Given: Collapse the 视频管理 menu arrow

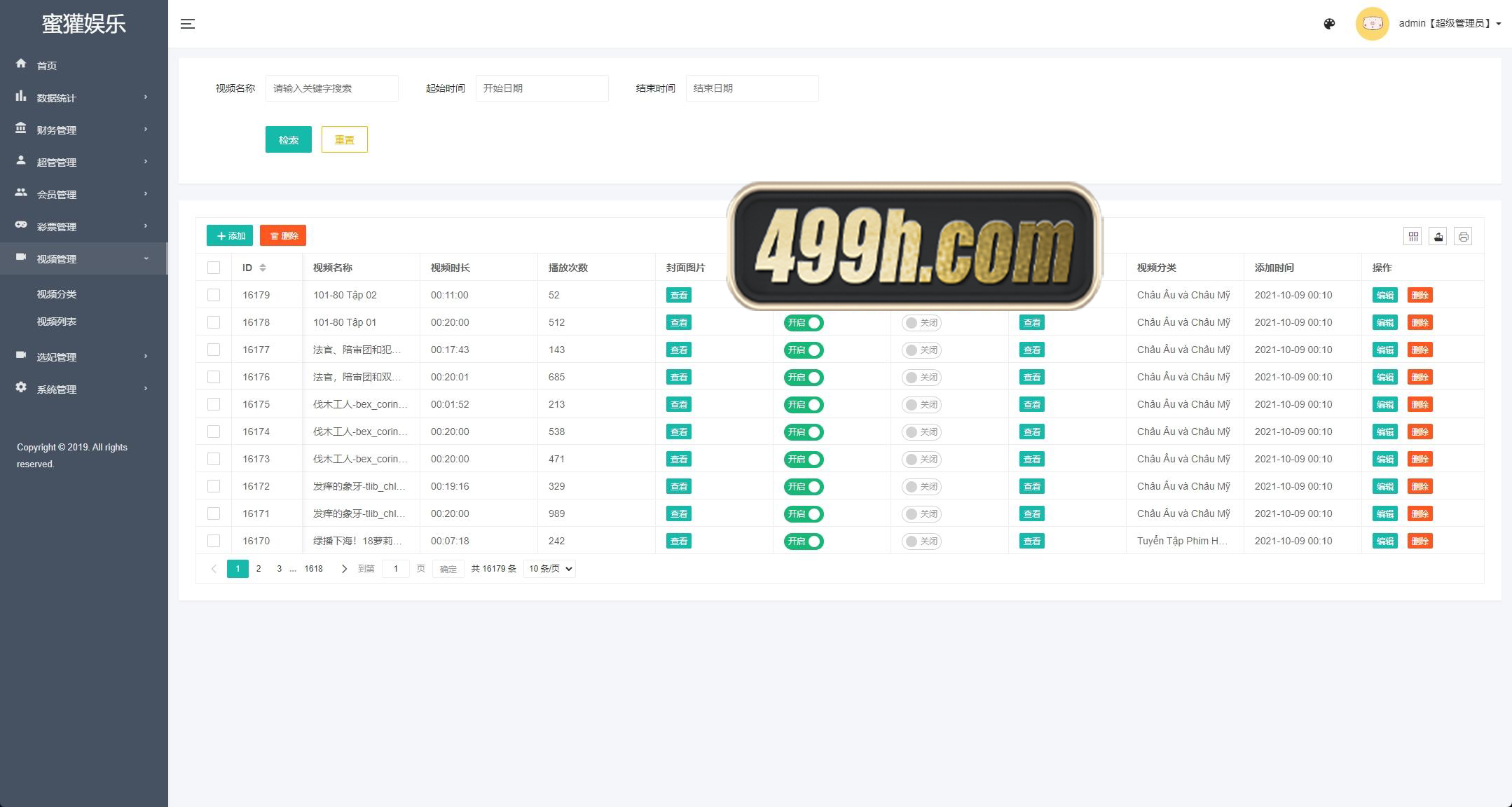Looking at the screenshot, I should (x=146, y=258).
